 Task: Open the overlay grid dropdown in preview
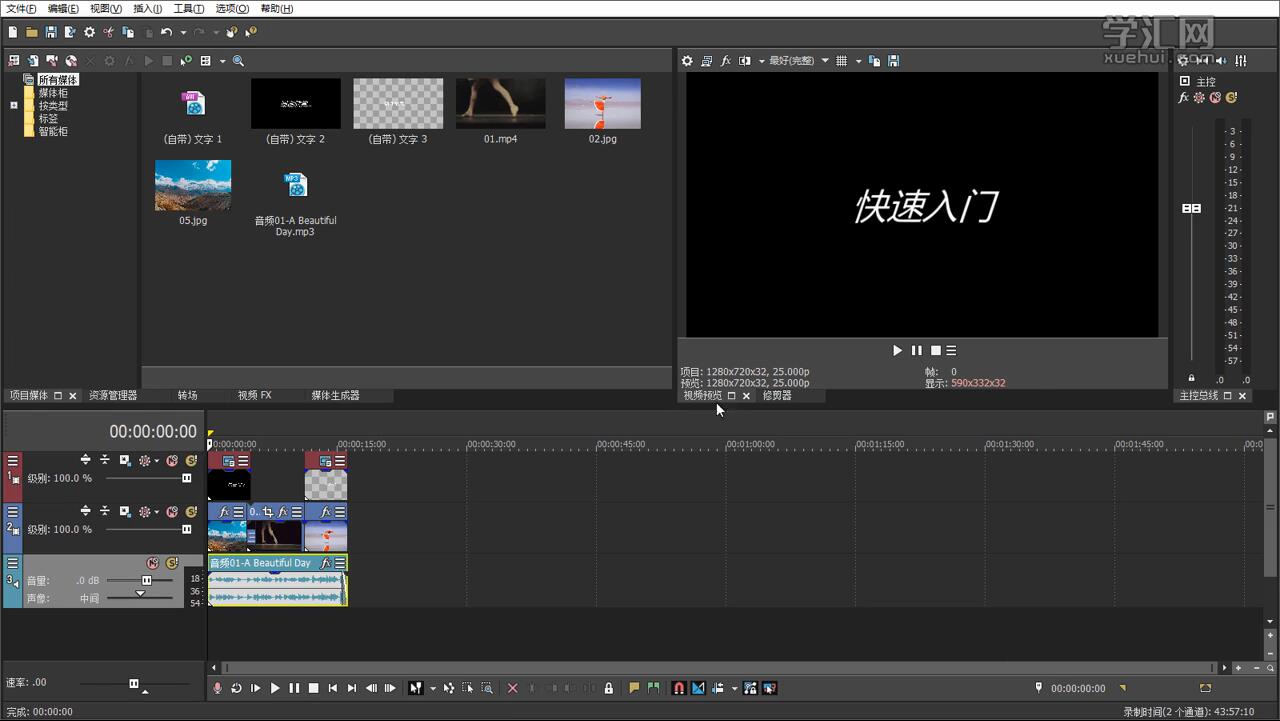[857, 61]
